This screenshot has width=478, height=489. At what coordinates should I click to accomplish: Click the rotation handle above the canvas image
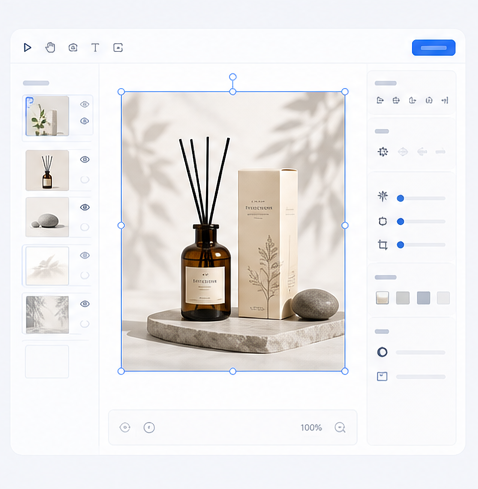pos(233,77)
